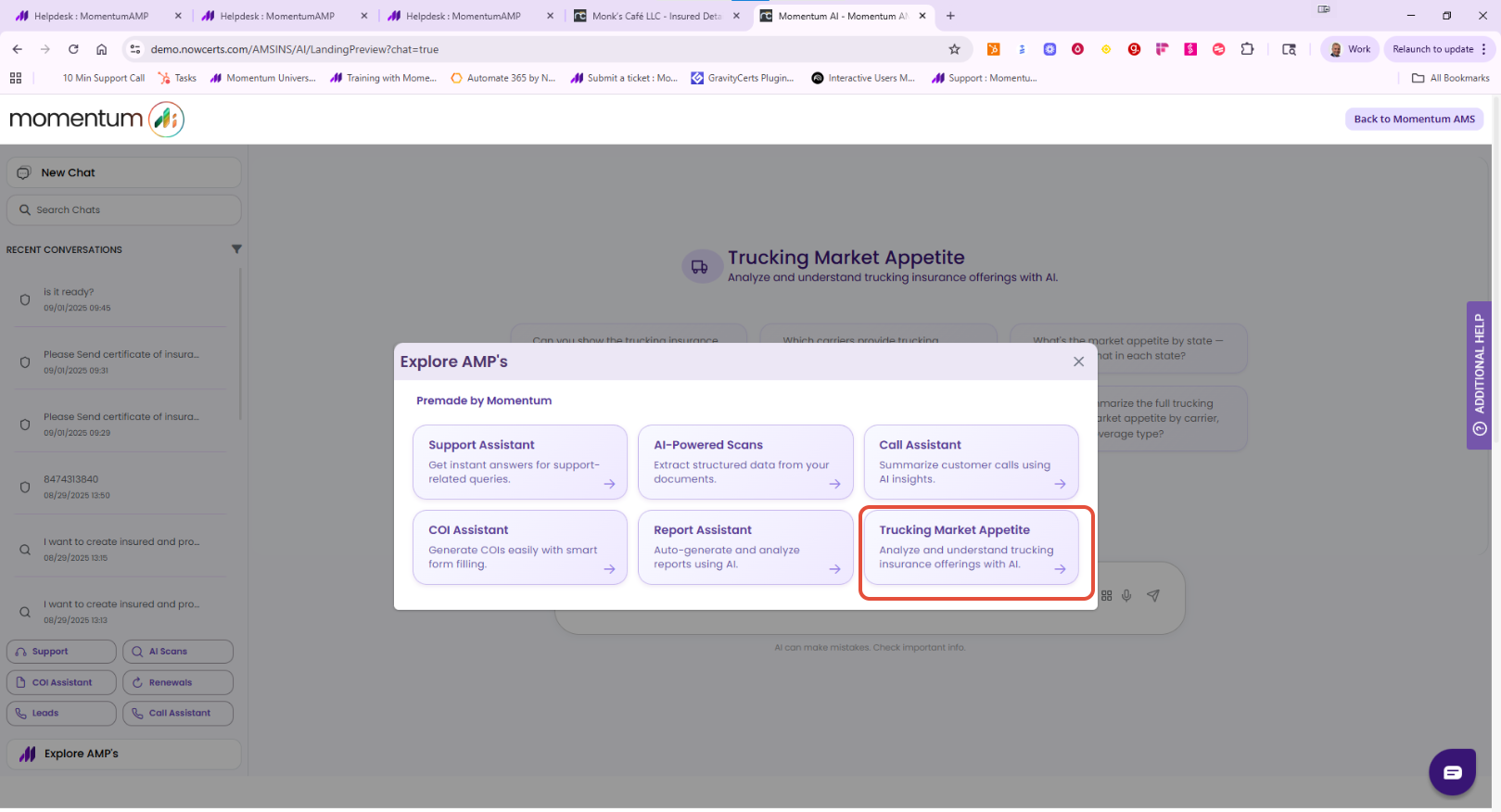This screenshot has width=1501, height=812.
Task: Go back in browser history
Action: point(17,49)
